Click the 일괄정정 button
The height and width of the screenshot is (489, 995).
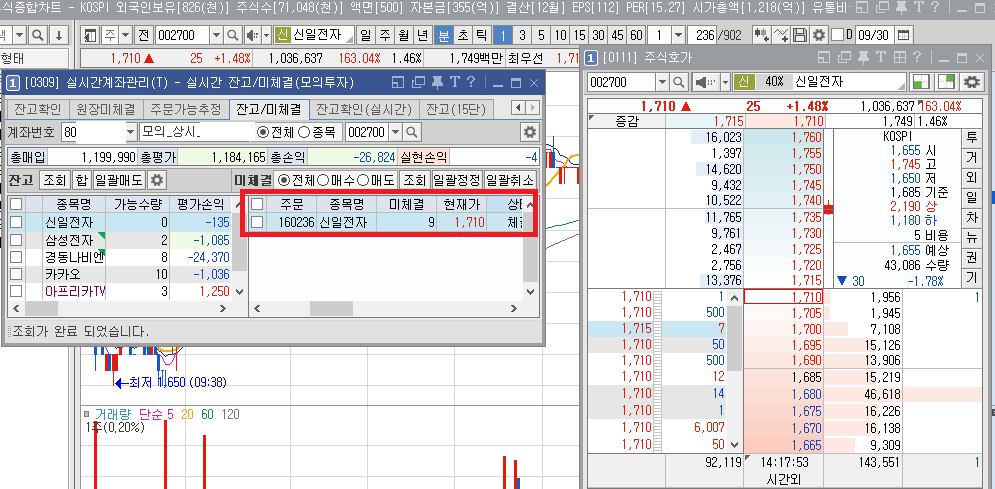click(456, 180)
